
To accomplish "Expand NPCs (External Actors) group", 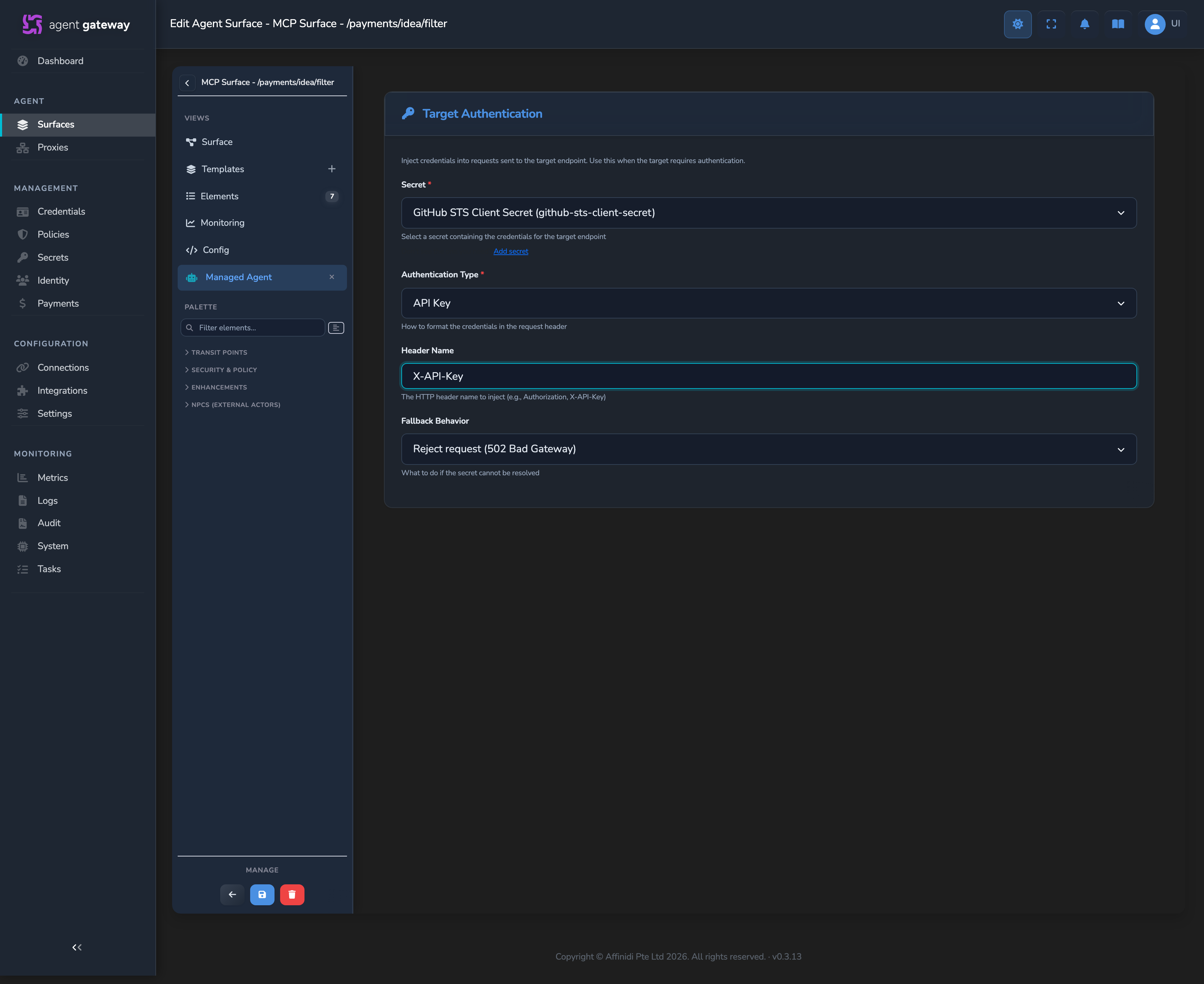I will click(x=232, y=405).
